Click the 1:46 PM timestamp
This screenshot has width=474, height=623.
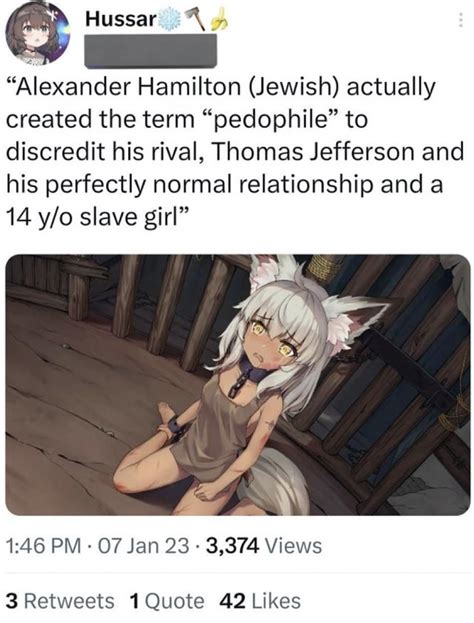44,546
